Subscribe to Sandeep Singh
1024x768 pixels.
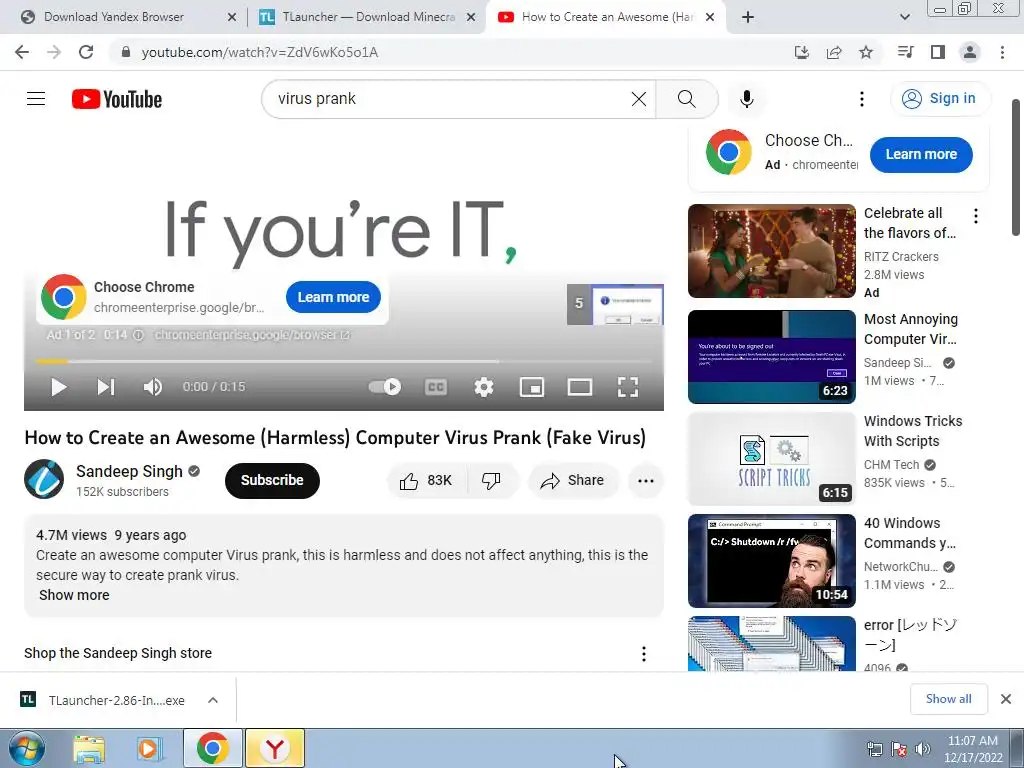272,481
